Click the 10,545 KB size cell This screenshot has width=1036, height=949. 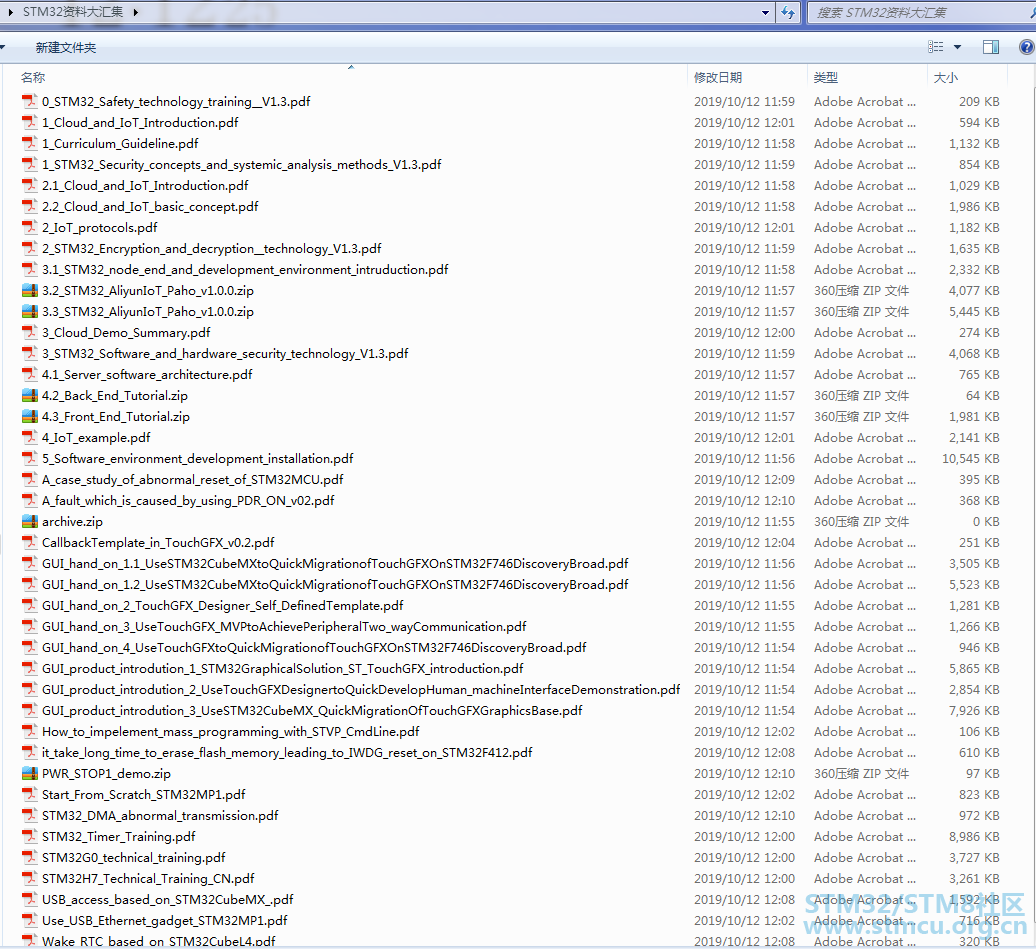coord(971,459)
